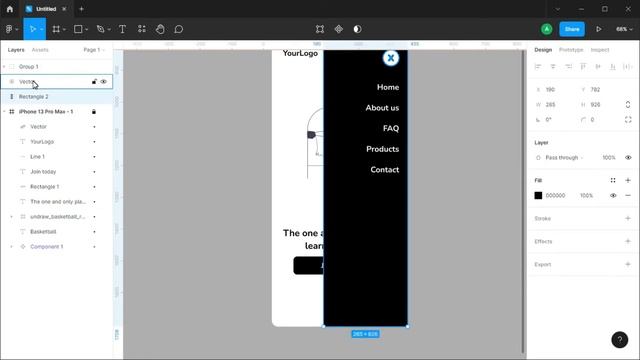Viewport: 640px width, 360px height.
Task: Open the Figma main menu icon
Action: [9, 29]
